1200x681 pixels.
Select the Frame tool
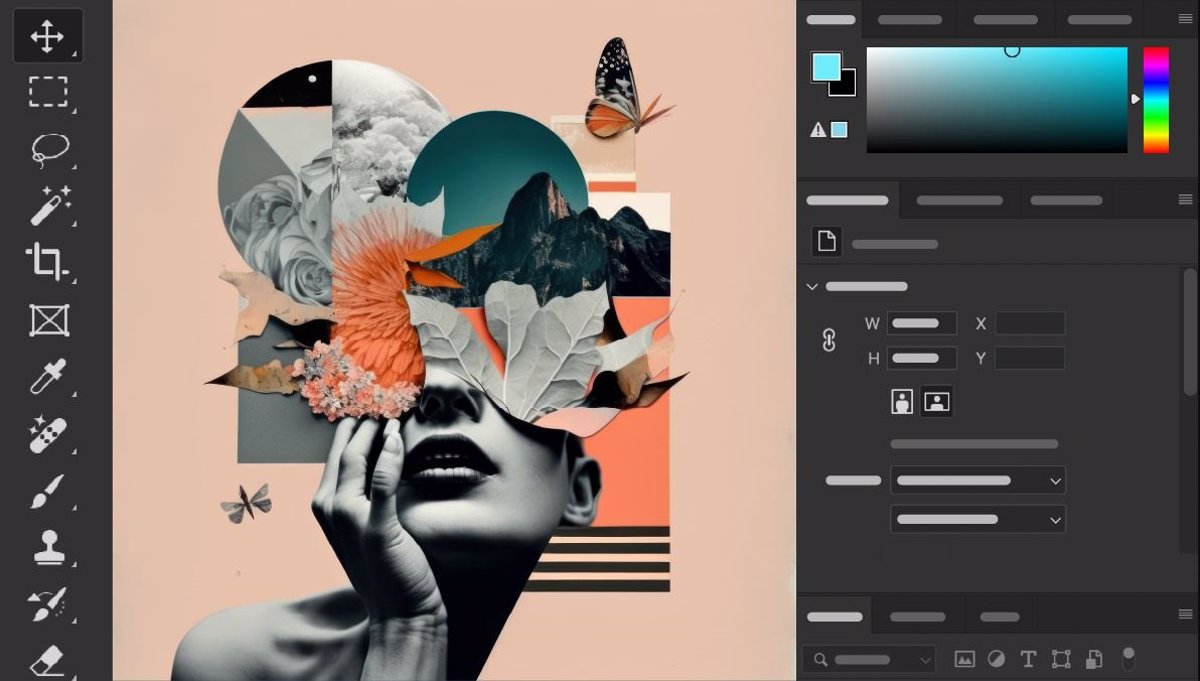click(48, 320)
